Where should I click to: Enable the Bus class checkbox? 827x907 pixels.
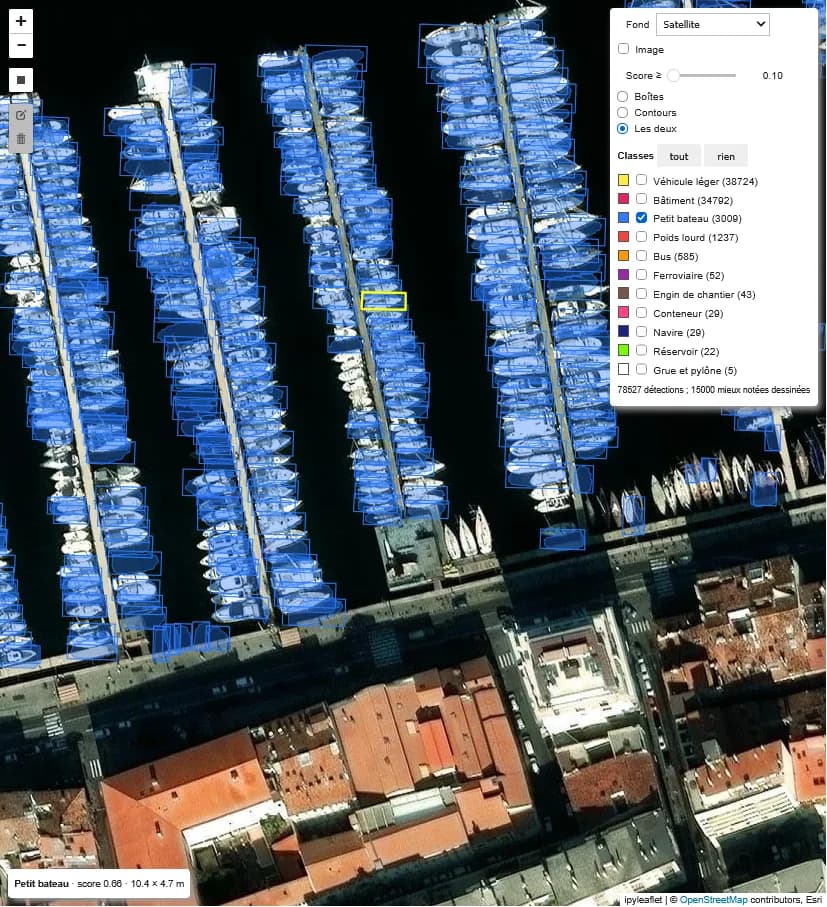[641, 256]
